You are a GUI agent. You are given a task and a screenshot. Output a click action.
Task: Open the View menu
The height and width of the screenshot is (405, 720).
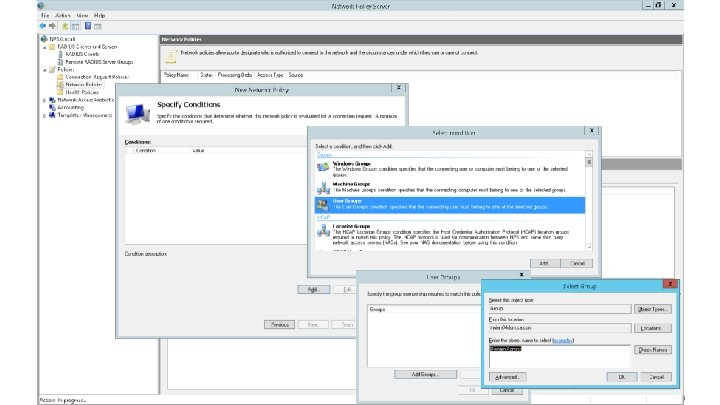point(82,16)
